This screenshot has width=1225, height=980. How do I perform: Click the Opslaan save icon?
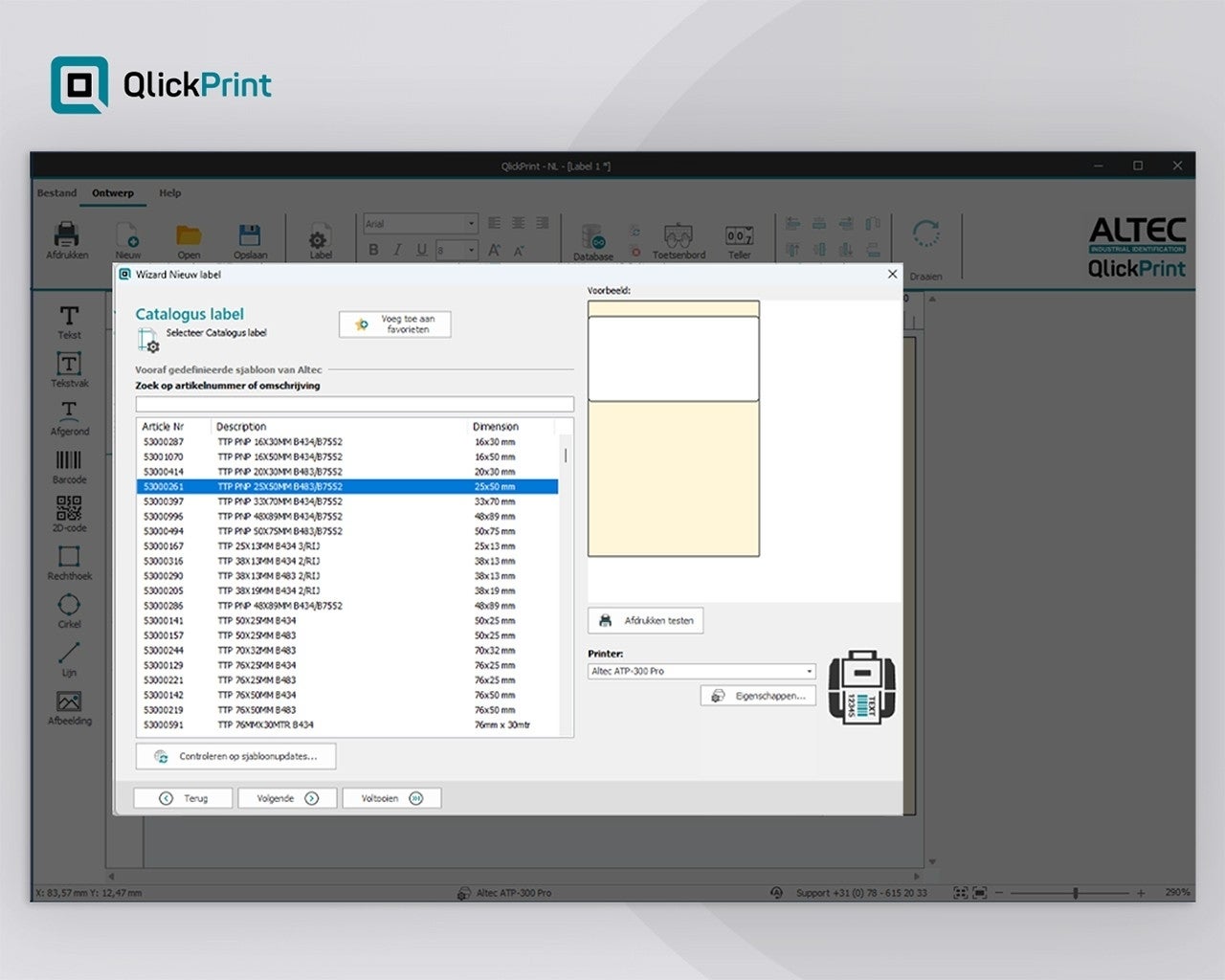coord(250,237)
